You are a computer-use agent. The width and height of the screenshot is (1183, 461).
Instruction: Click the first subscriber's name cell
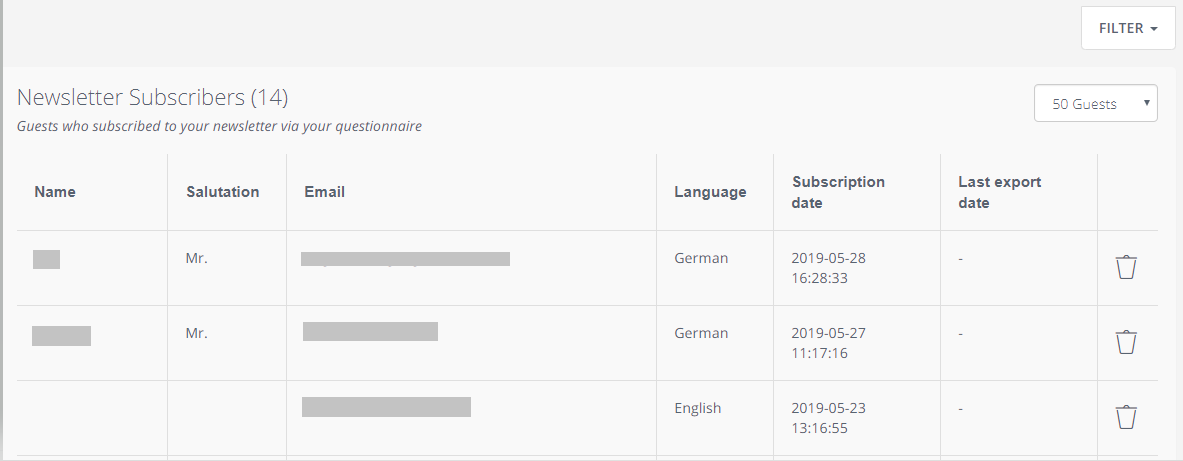tap(46, 260)
